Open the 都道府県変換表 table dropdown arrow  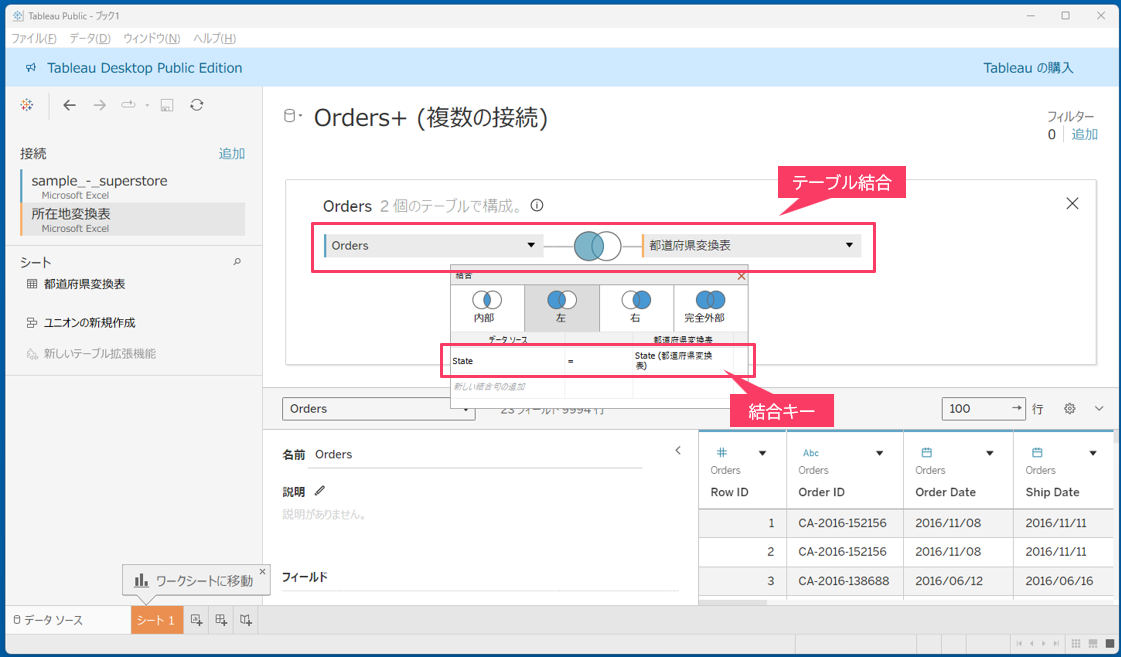tap(849, 245)
